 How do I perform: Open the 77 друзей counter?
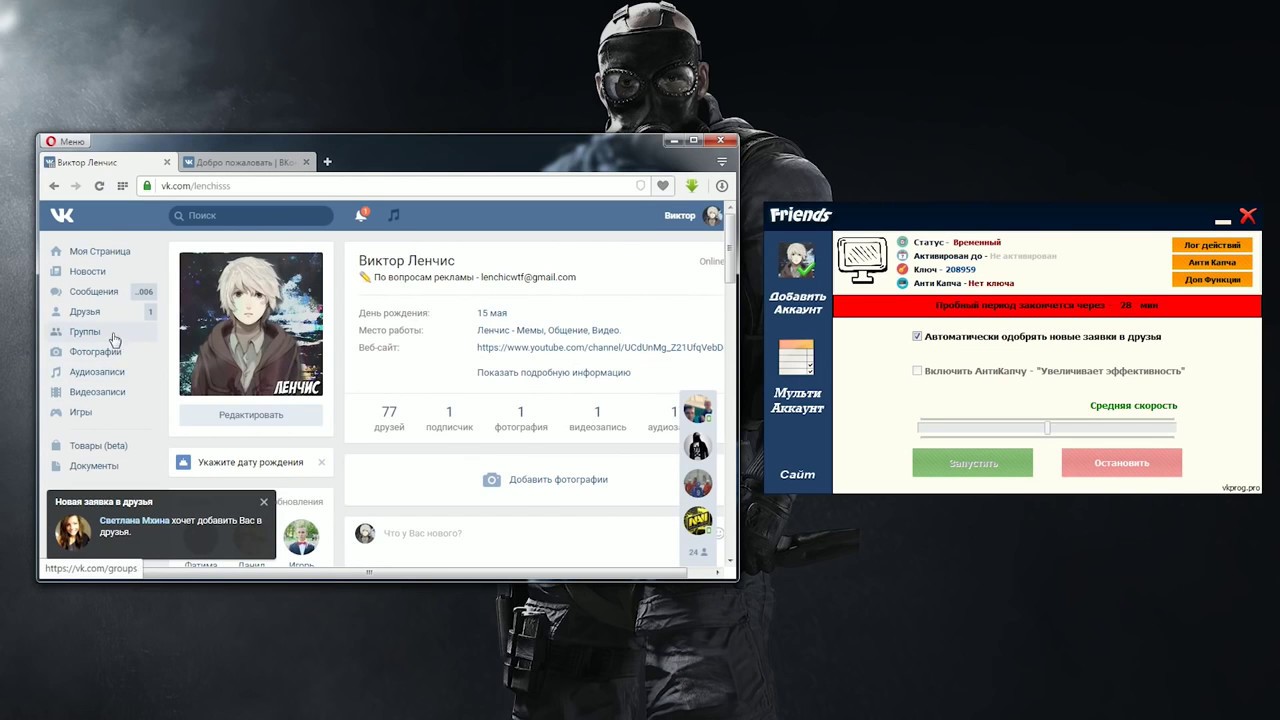[389, 418]
